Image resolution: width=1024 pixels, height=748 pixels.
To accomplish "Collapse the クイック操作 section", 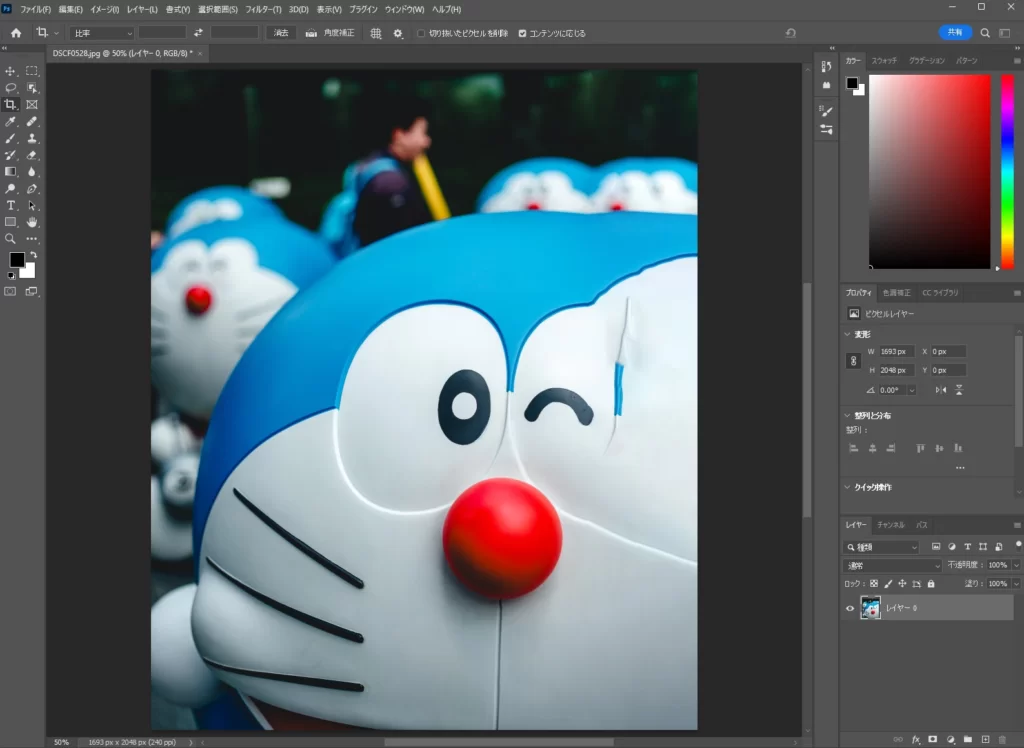I will pos(848,487).
